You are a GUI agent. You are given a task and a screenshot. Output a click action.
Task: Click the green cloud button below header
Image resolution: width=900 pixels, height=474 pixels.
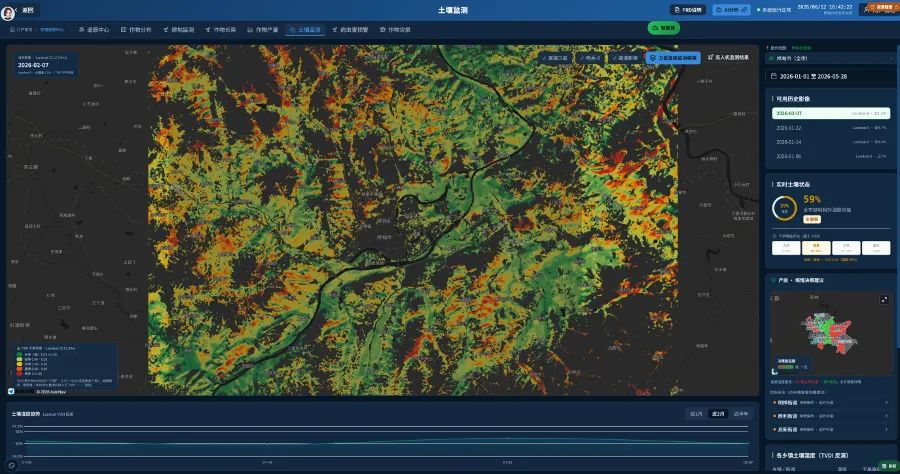664,28
